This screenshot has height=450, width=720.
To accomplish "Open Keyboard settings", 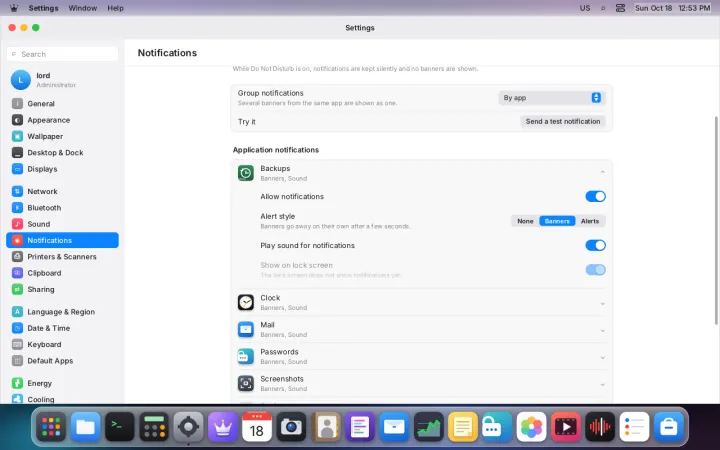I will (62, 344).
